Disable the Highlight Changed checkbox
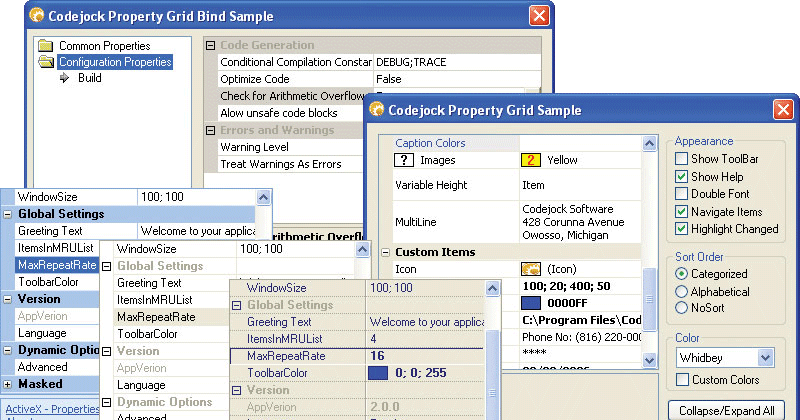The height and width of the screenshot is (420, 800). pos(681,229)
